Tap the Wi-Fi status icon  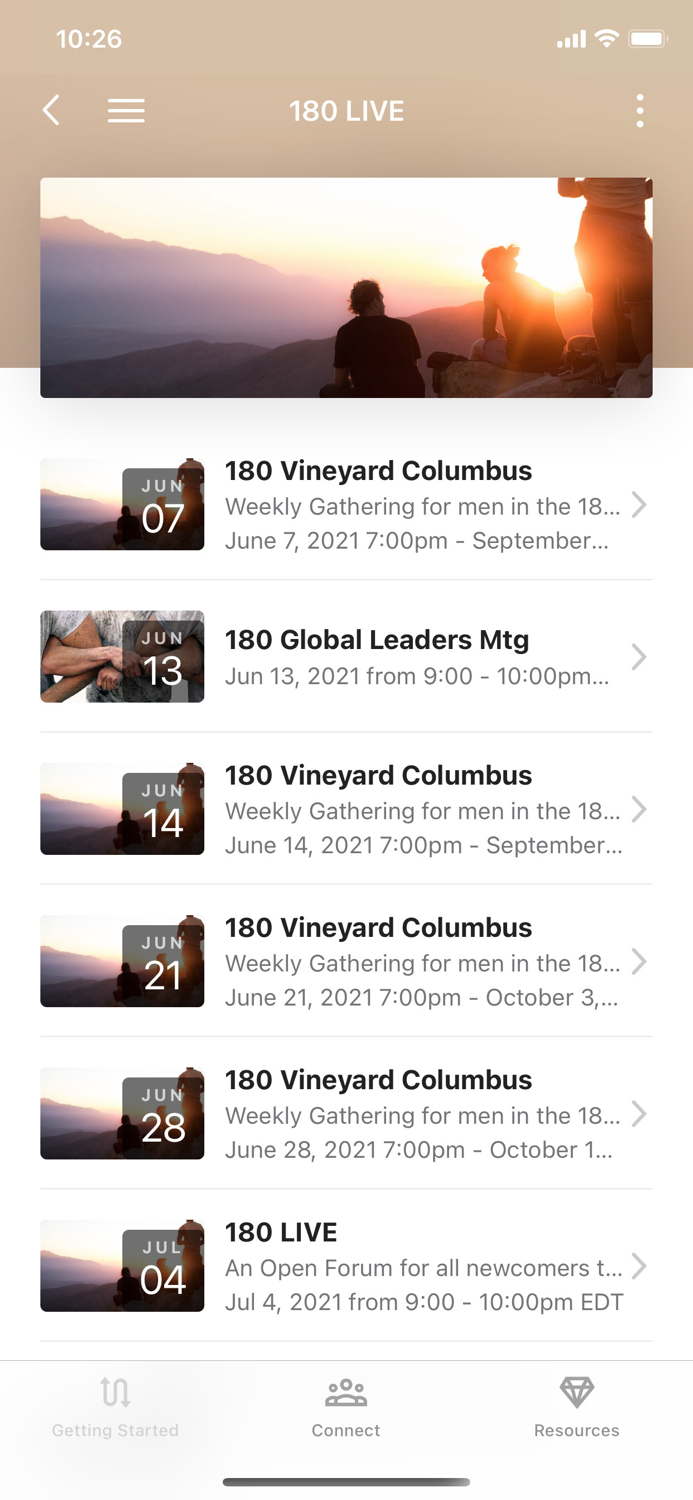click(x=606, y=39)
